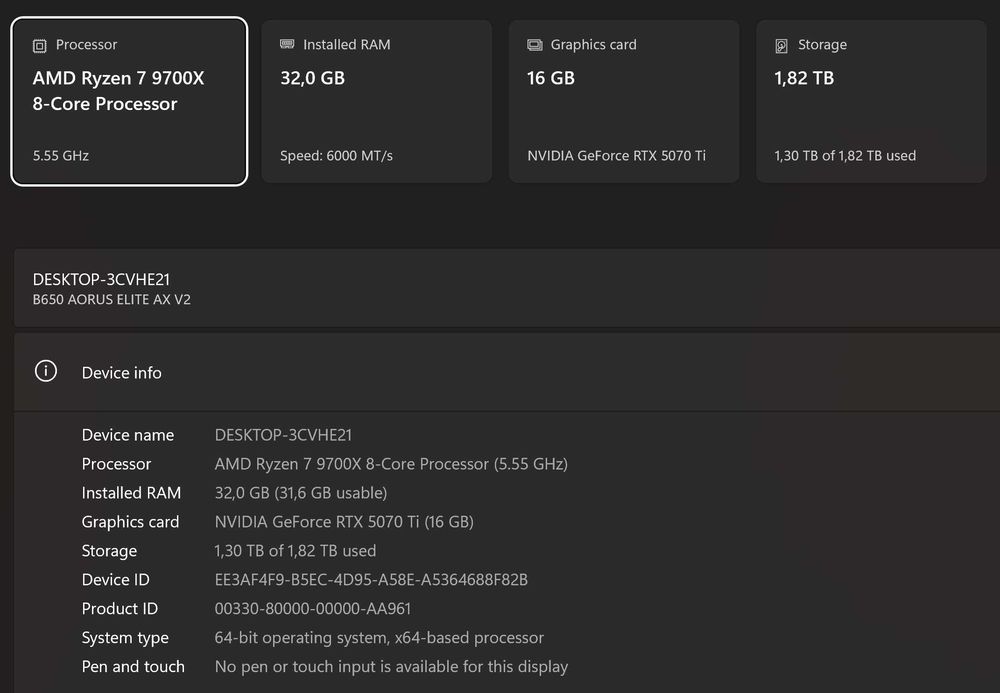Click 'NVIDIA GeForce RTX 5070 Ti (16 GB)' value
The image size is (1000, 693).
(344, 522)
